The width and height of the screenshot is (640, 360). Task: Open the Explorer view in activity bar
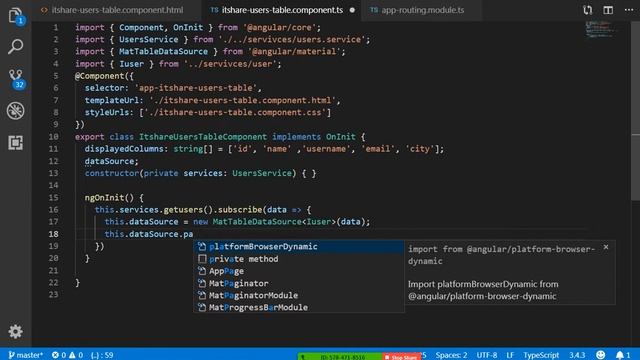[x=15, y=16]
